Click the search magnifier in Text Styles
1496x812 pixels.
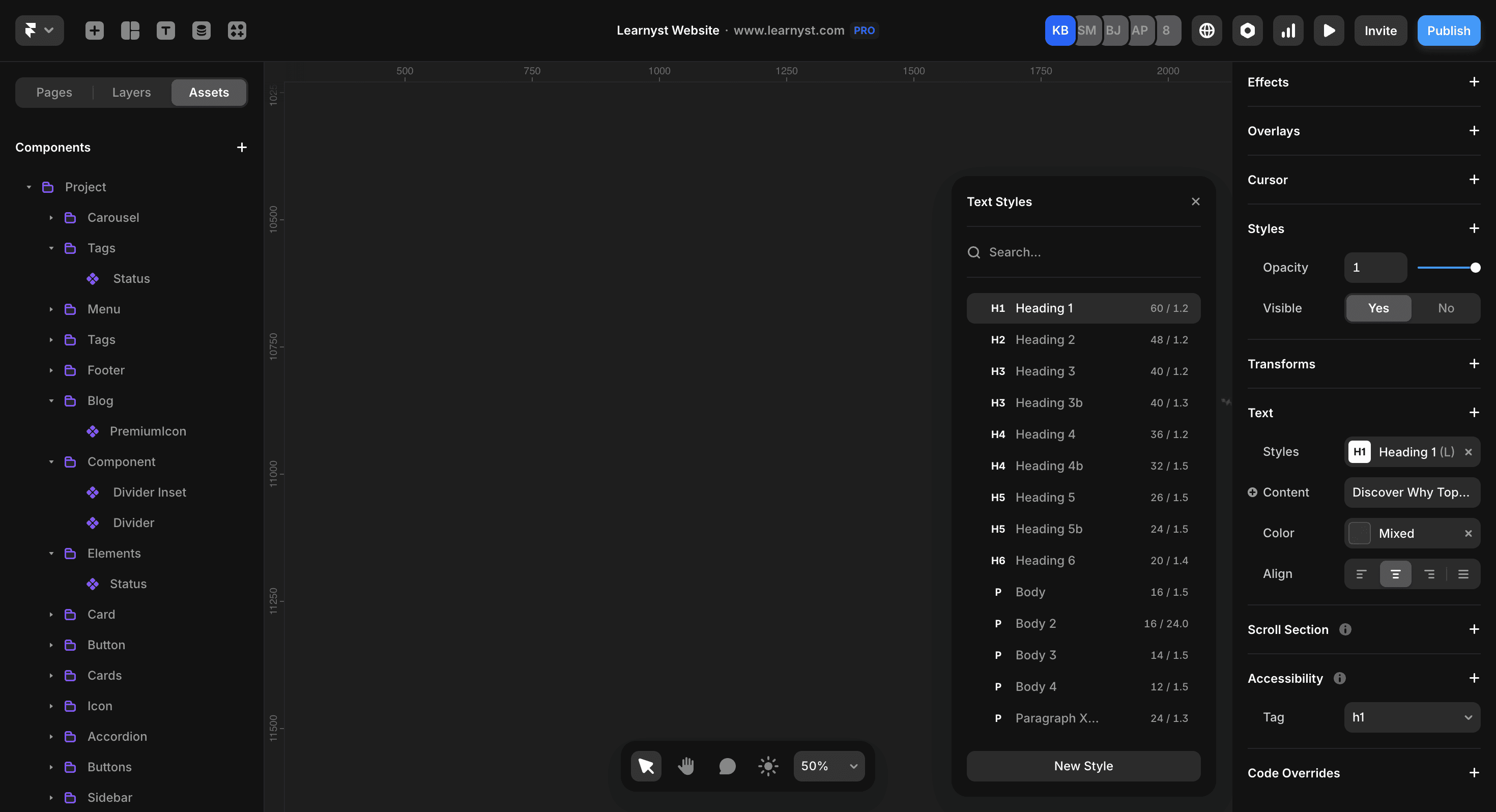coord(974,252)
